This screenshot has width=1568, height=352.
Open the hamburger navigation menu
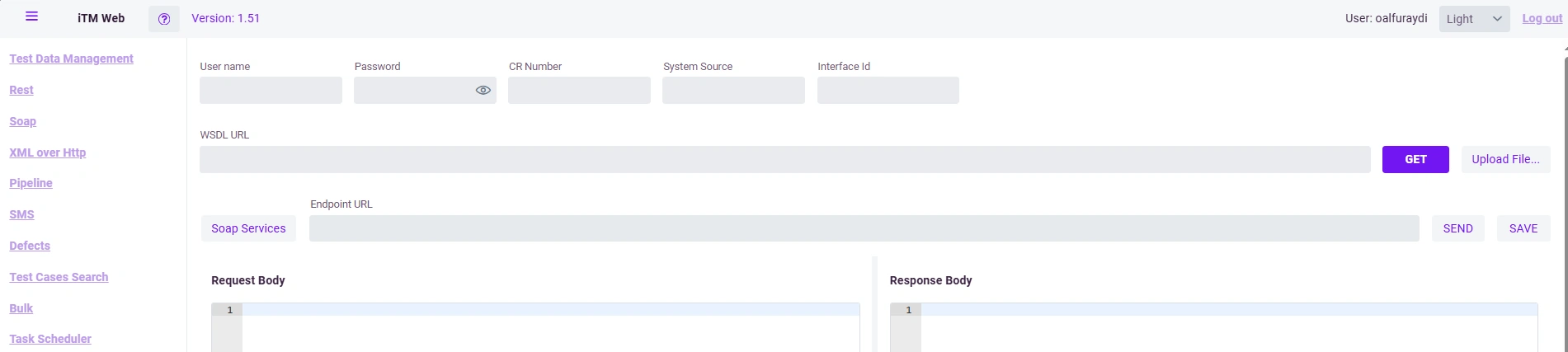[x=32, y=16]
